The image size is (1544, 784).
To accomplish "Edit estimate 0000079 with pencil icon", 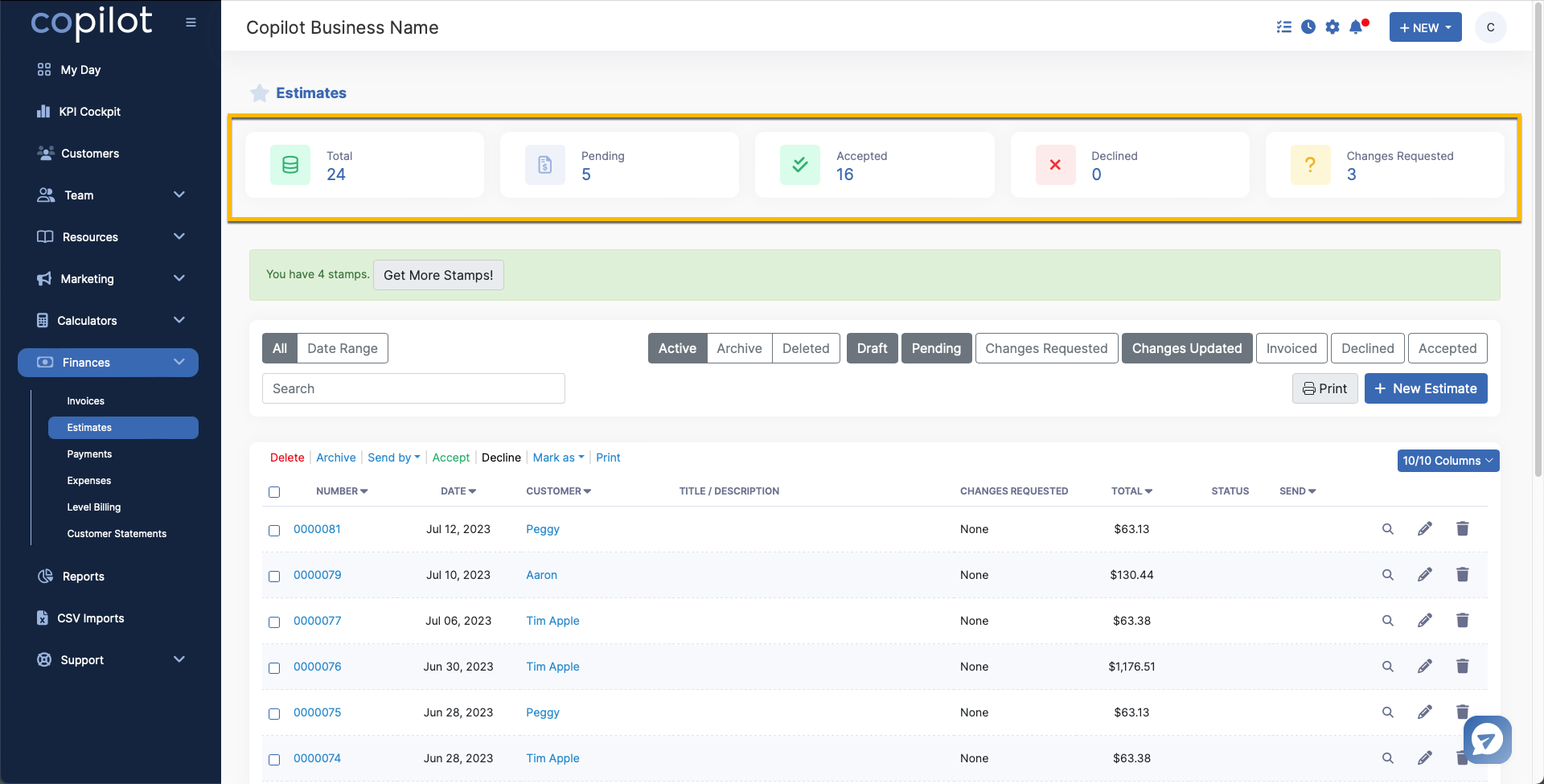I will [1425, 575].
